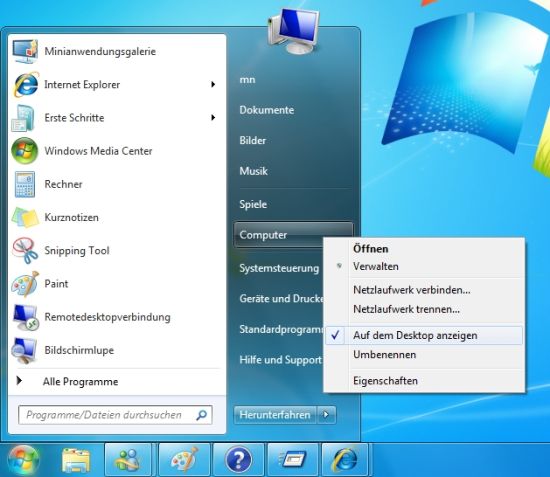Open Geräte und Drucker link
Screen dimensions: 550x477
281,298
